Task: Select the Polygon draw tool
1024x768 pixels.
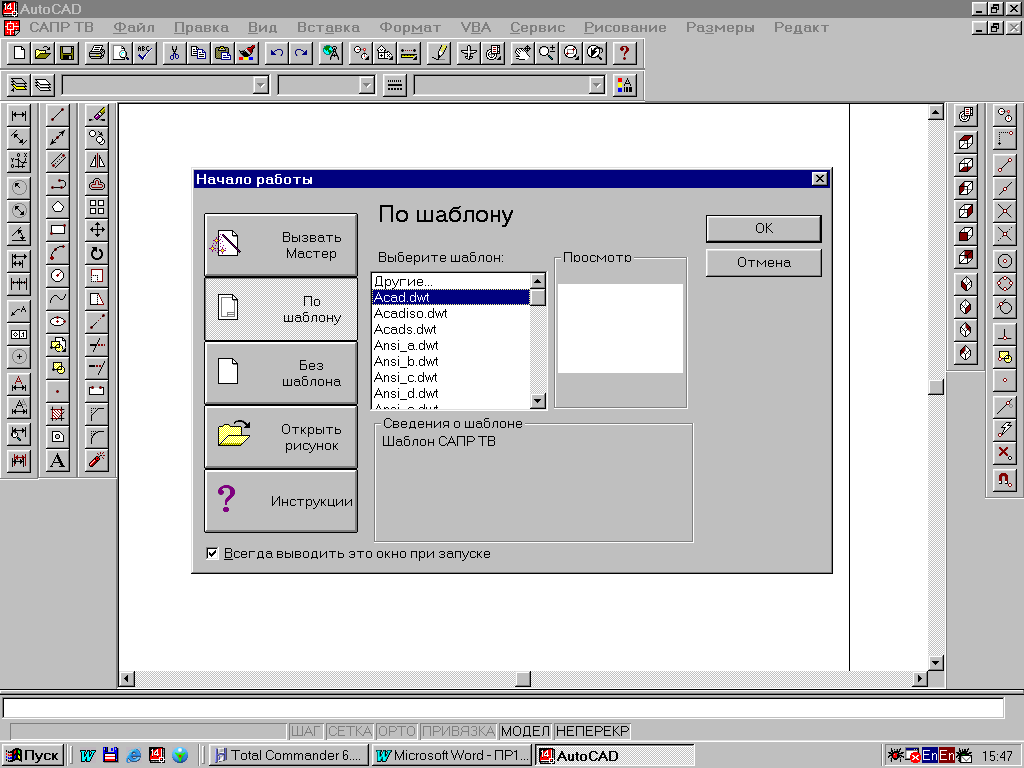Action: [x=57, y=207]
